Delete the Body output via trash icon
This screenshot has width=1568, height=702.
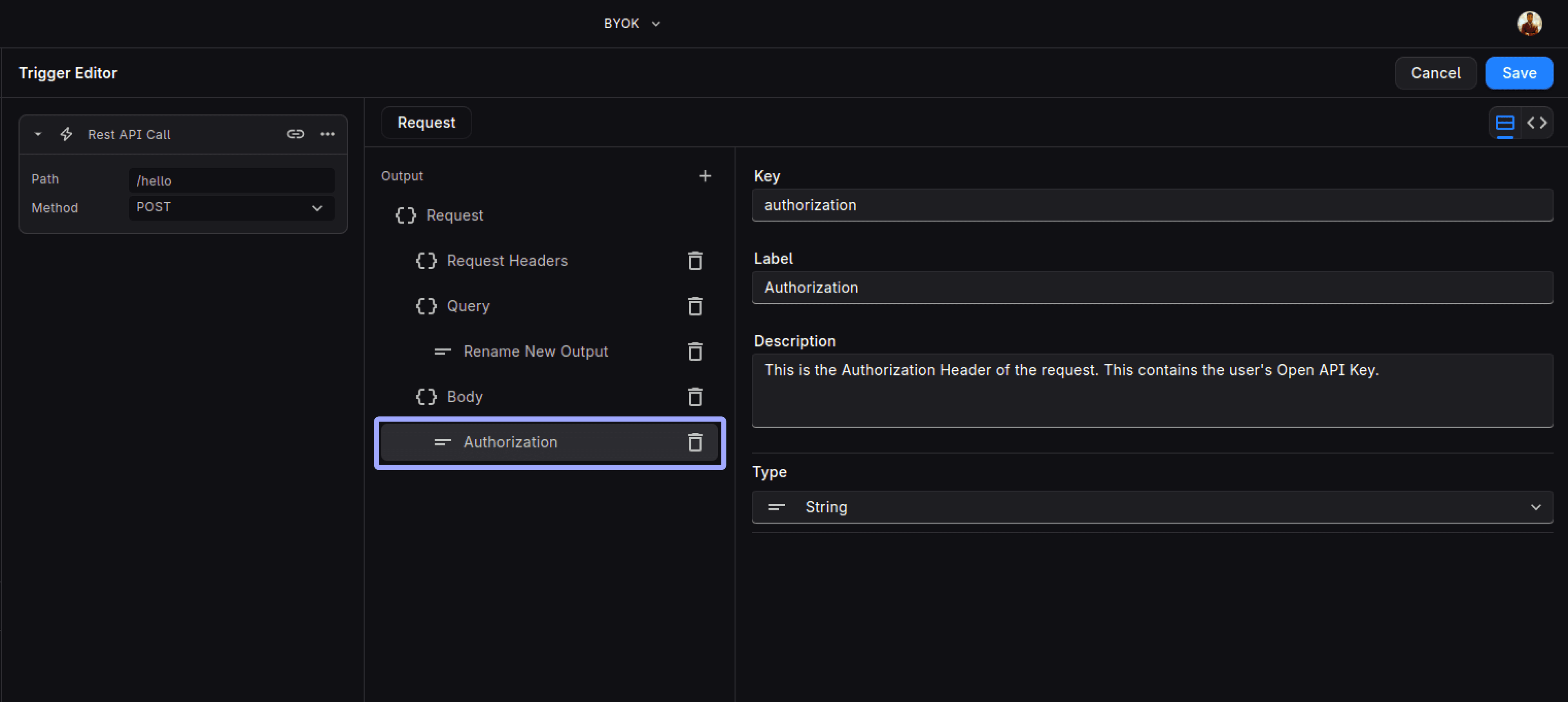click(x=695, y=397)
